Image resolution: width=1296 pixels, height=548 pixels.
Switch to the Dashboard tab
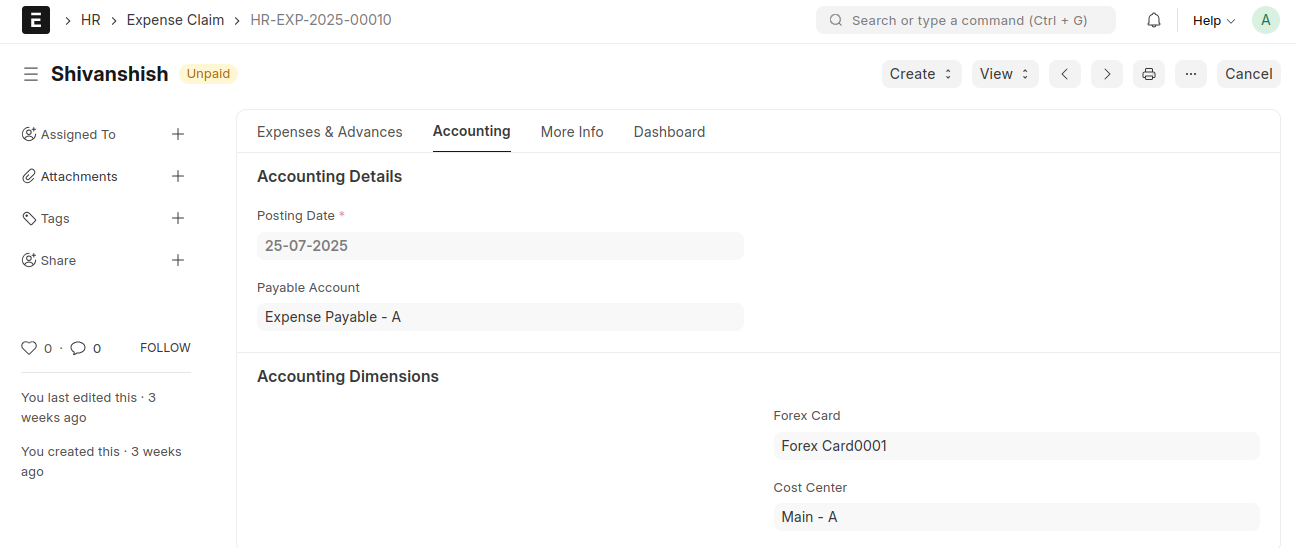click(669, 132)
